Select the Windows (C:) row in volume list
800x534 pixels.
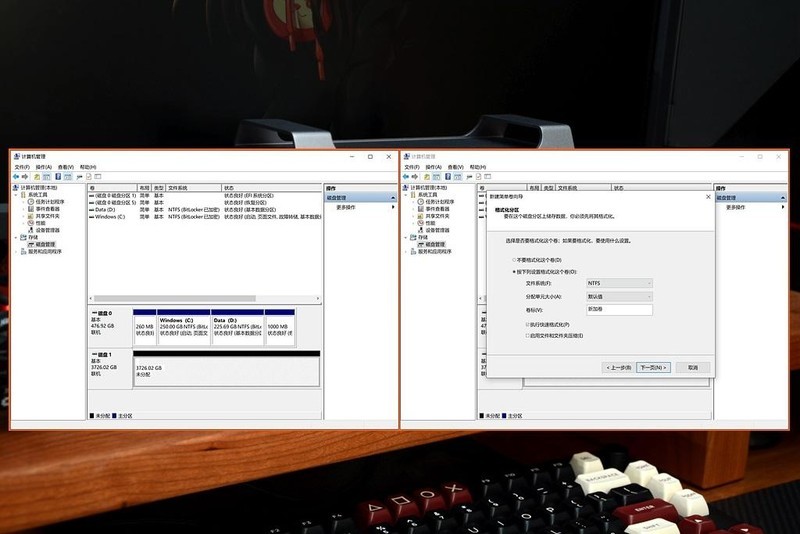coord(205,217)
